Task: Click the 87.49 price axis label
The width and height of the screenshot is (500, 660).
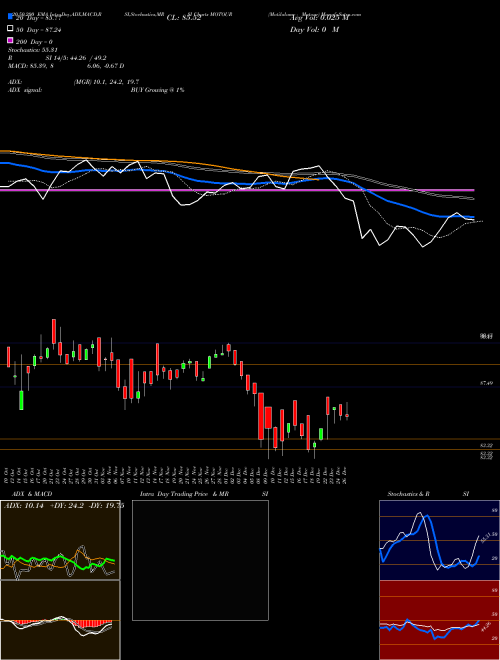Action: [486, 383]
